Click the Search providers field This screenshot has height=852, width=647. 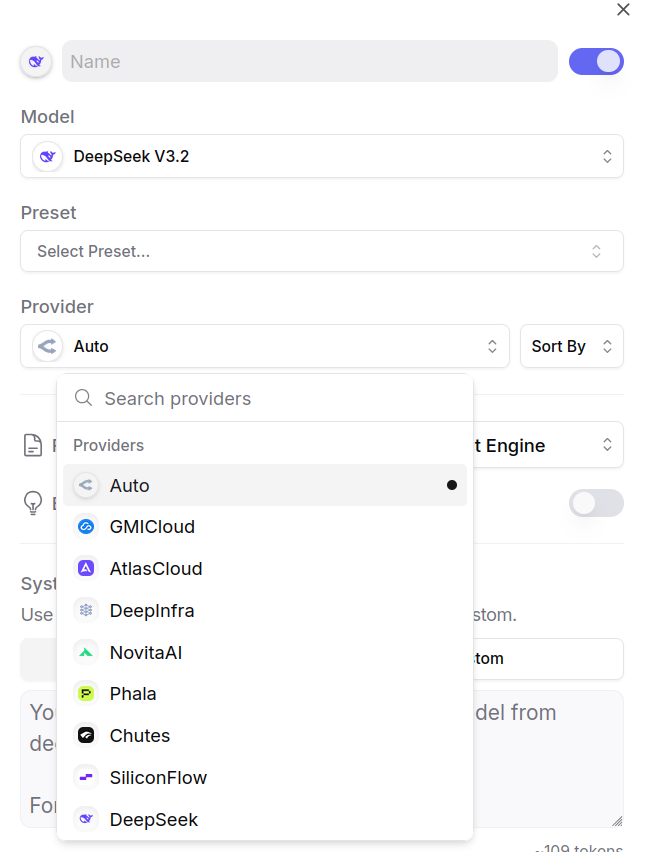coord(280,399)
